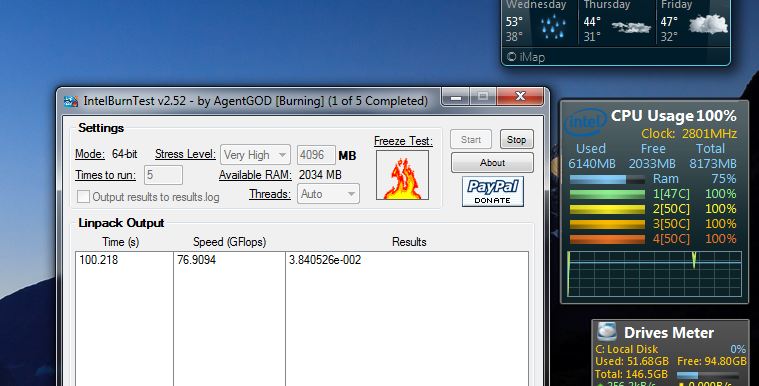Viewport: 759px width, 386px height.
Task: Click the Available RAM 2034 MB value
Action: click(x=320, y=175)
